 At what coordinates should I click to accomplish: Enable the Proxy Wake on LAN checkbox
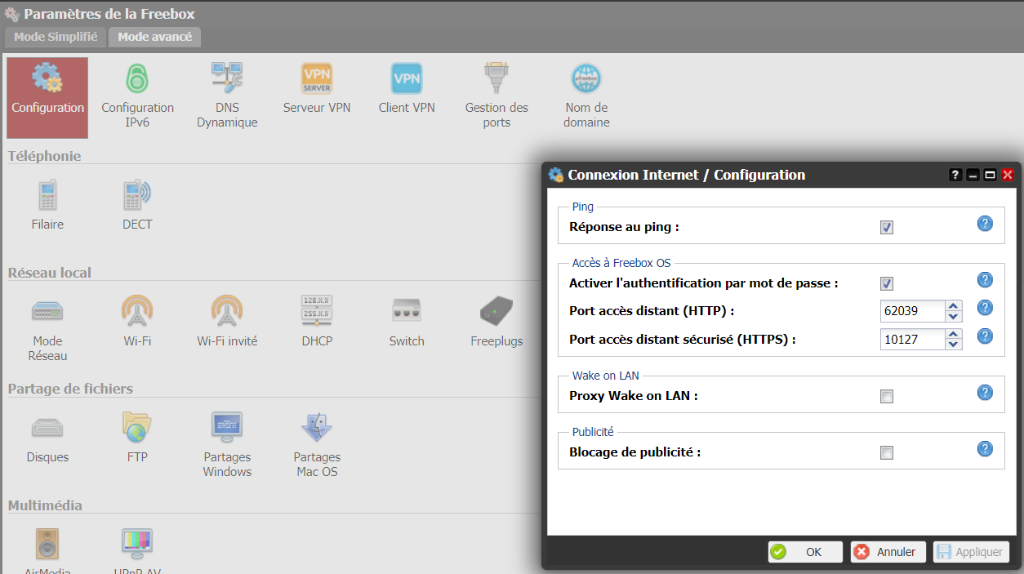click(886, 397)
